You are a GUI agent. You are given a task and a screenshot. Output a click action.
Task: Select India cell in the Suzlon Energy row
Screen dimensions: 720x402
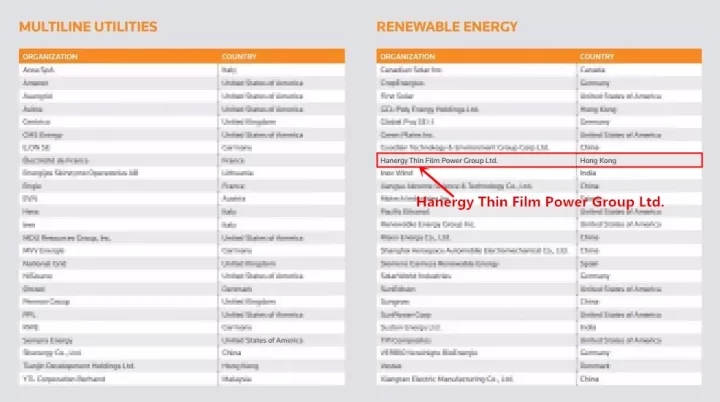click(x=639, y=328)
